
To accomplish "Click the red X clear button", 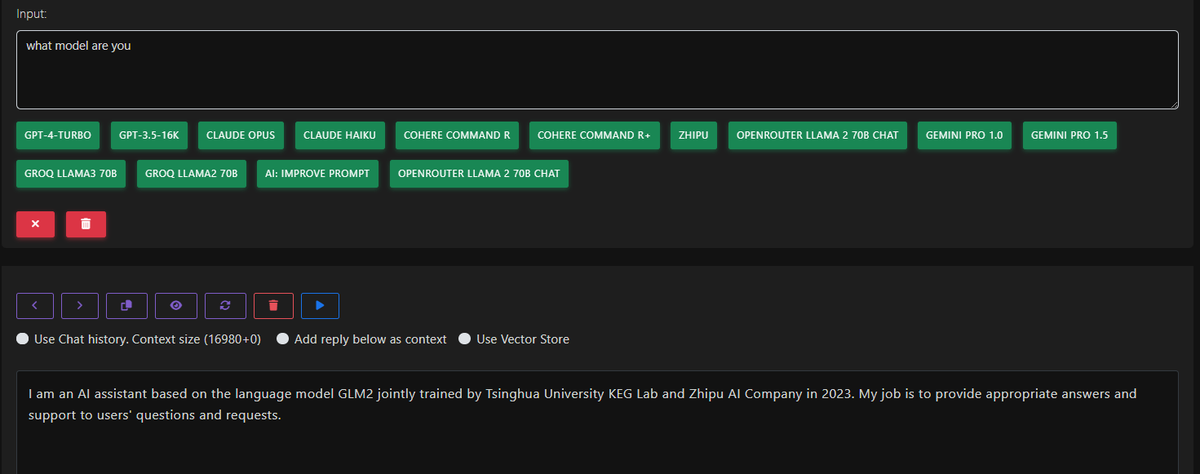I will (36, 224).
